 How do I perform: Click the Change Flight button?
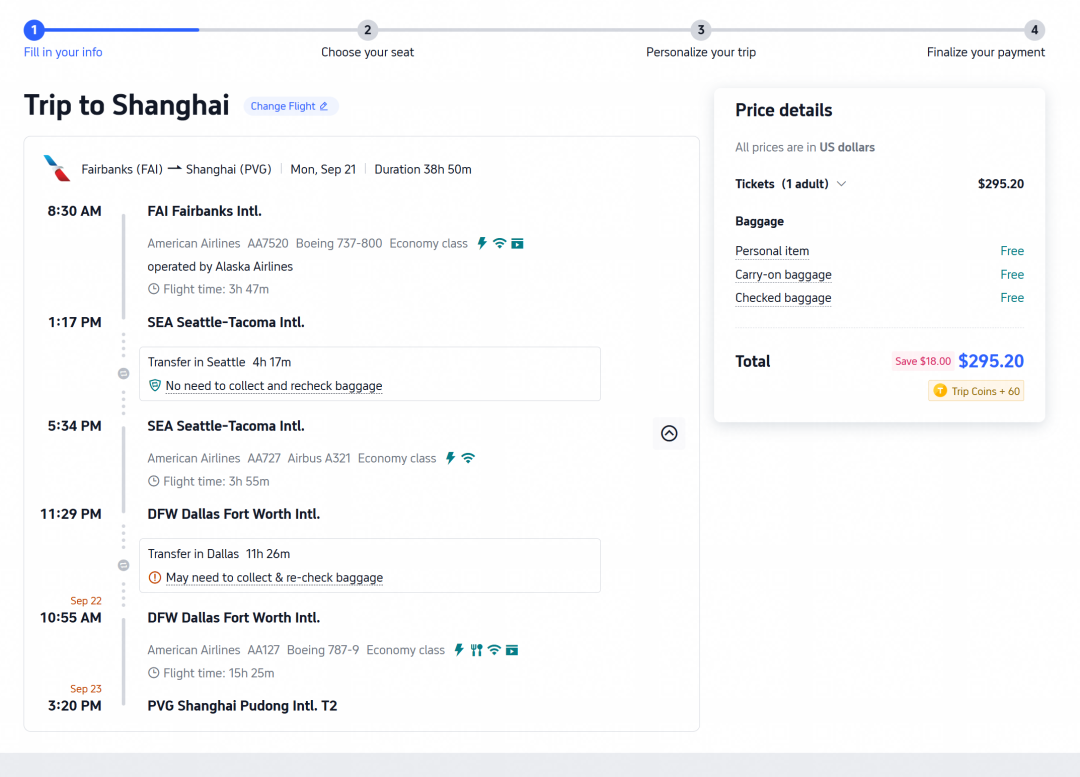click(291, 106)
